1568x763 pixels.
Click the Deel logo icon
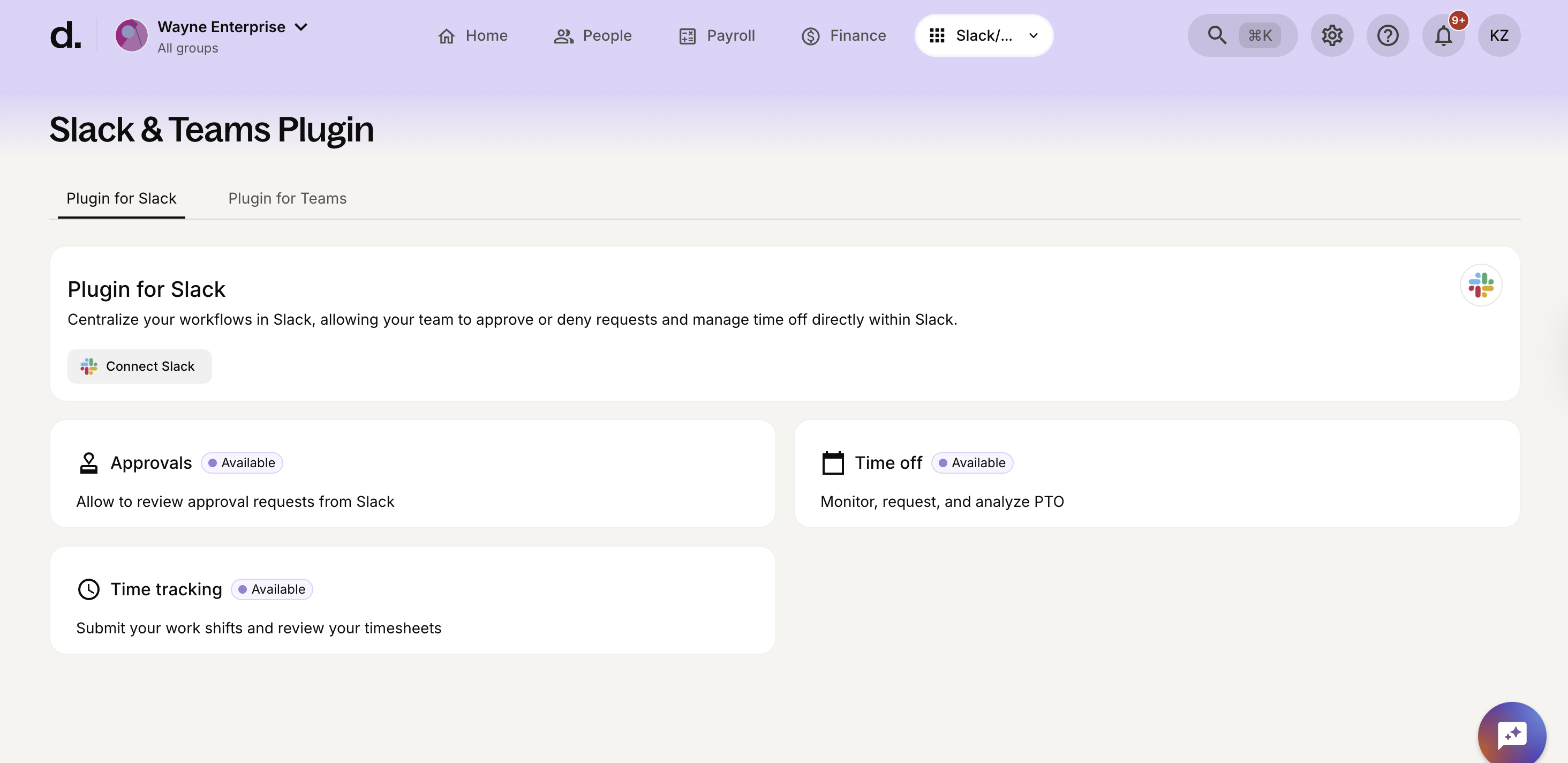[65, 35]
